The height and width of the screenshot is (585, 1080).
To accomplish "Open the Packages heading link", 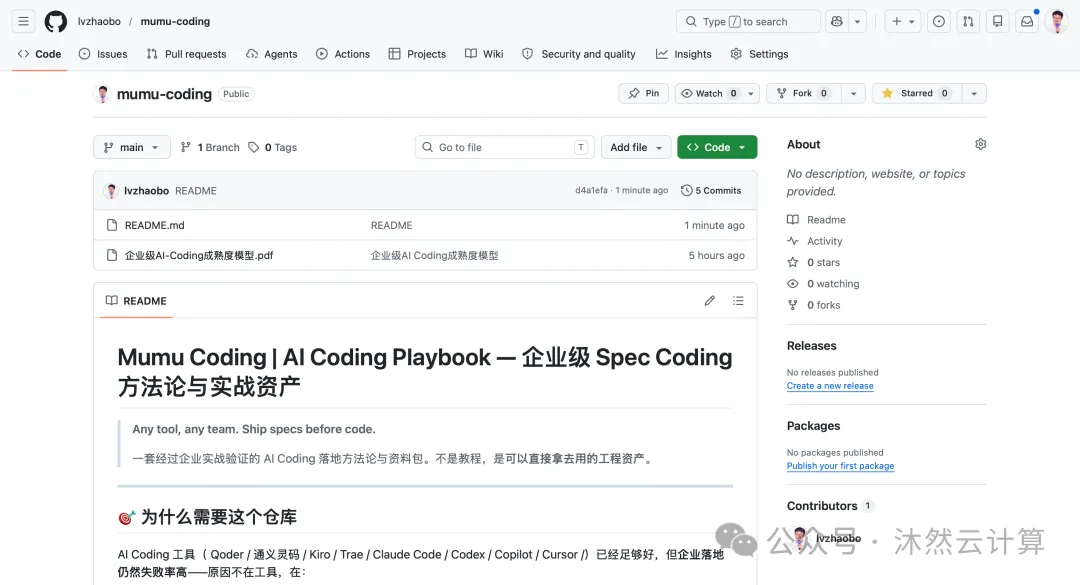I will click(813, 426).
